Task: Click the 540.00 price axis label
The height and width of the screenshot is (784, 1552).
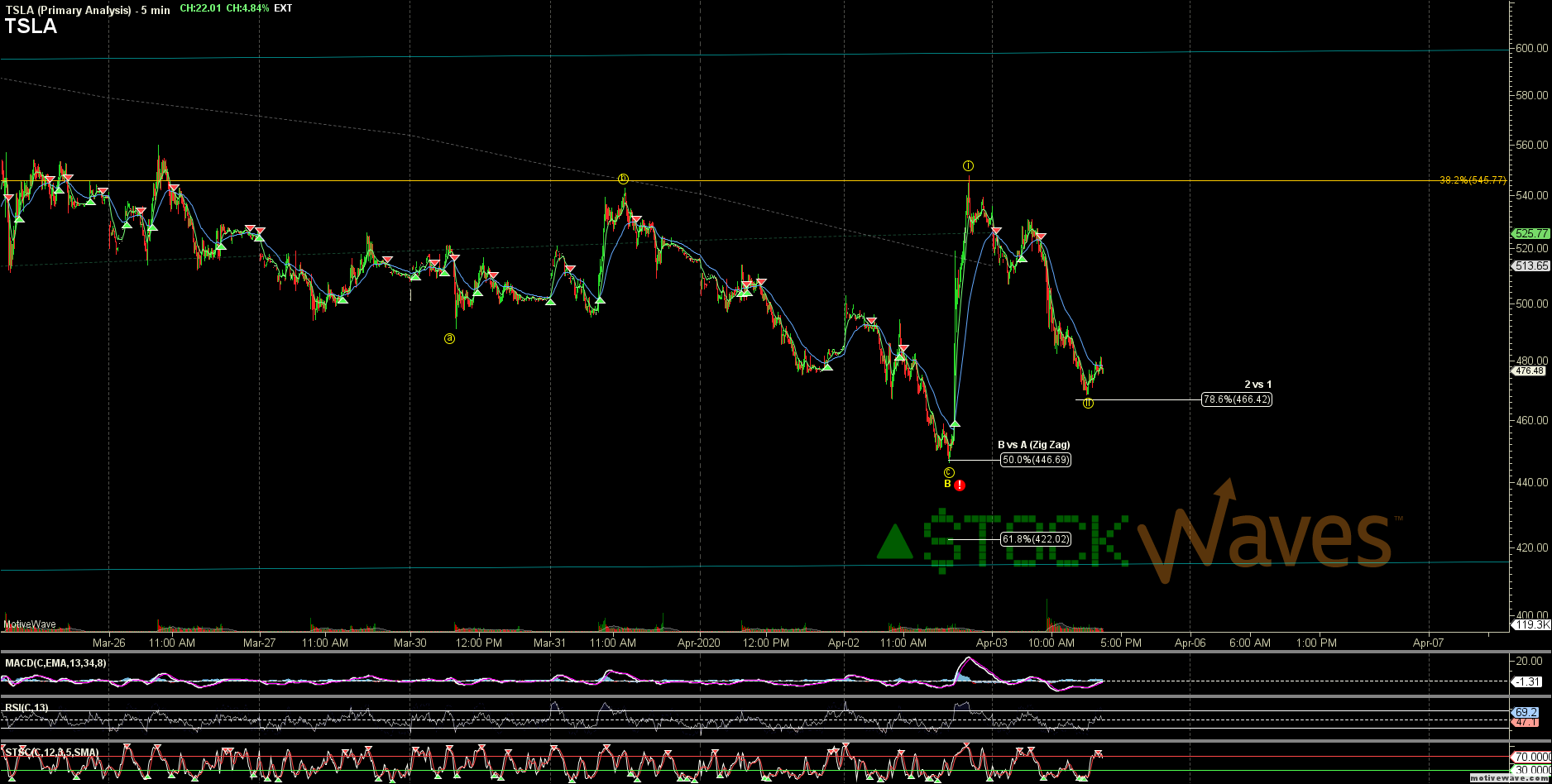Action: (1531, 195)
